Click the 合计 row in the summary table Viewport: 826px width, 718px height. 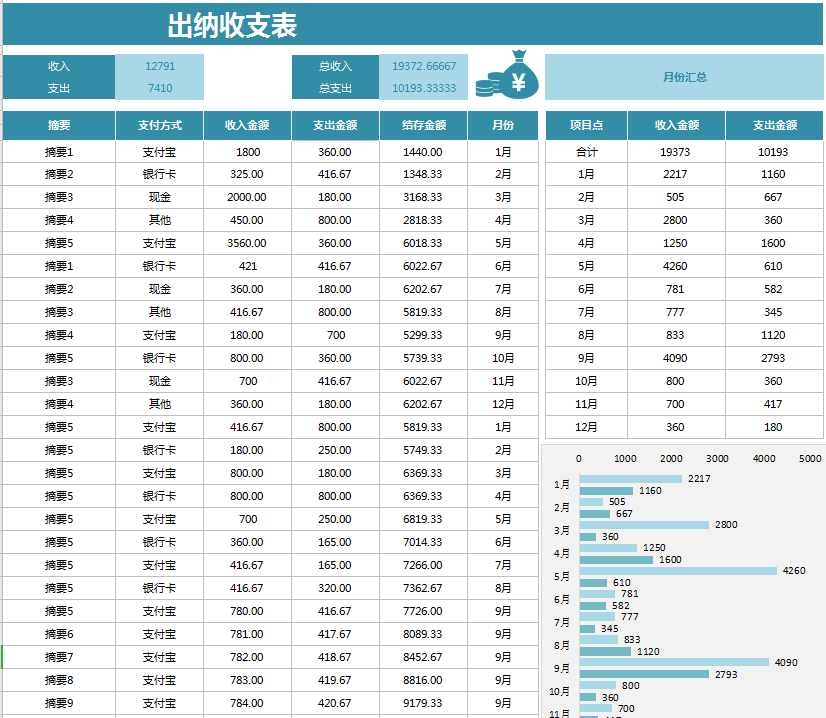(584, 151)
